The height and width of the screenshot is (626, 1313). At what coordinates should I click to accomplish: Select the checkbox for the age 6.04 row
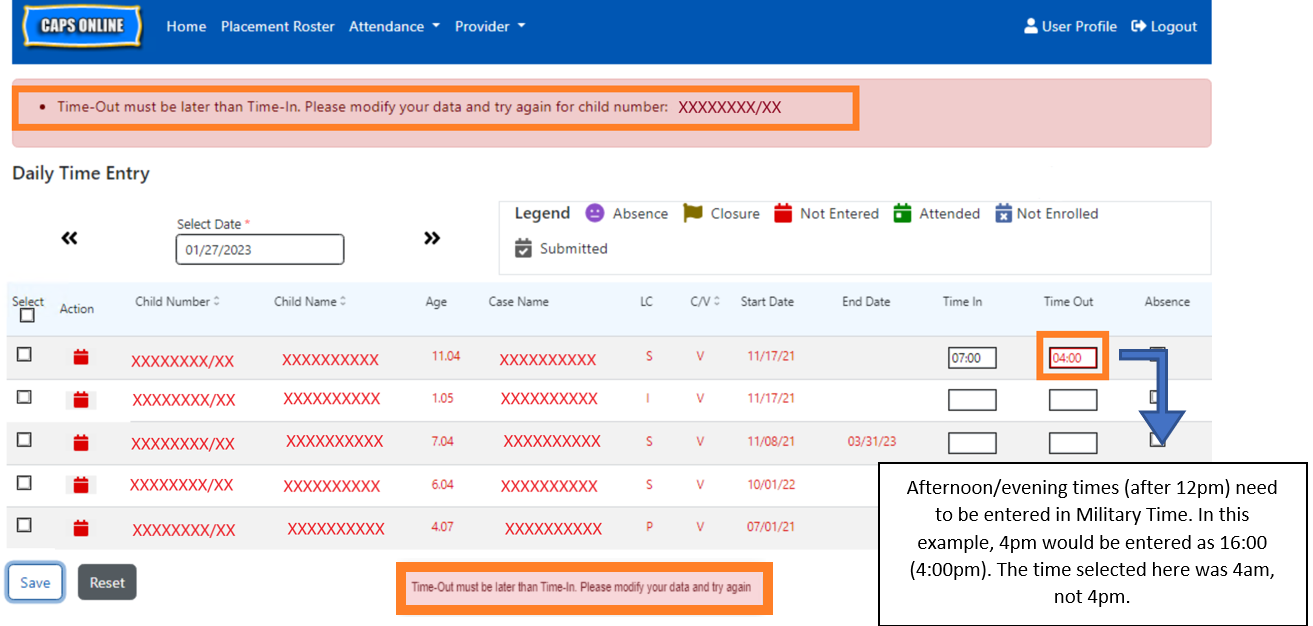coord(24,483)
